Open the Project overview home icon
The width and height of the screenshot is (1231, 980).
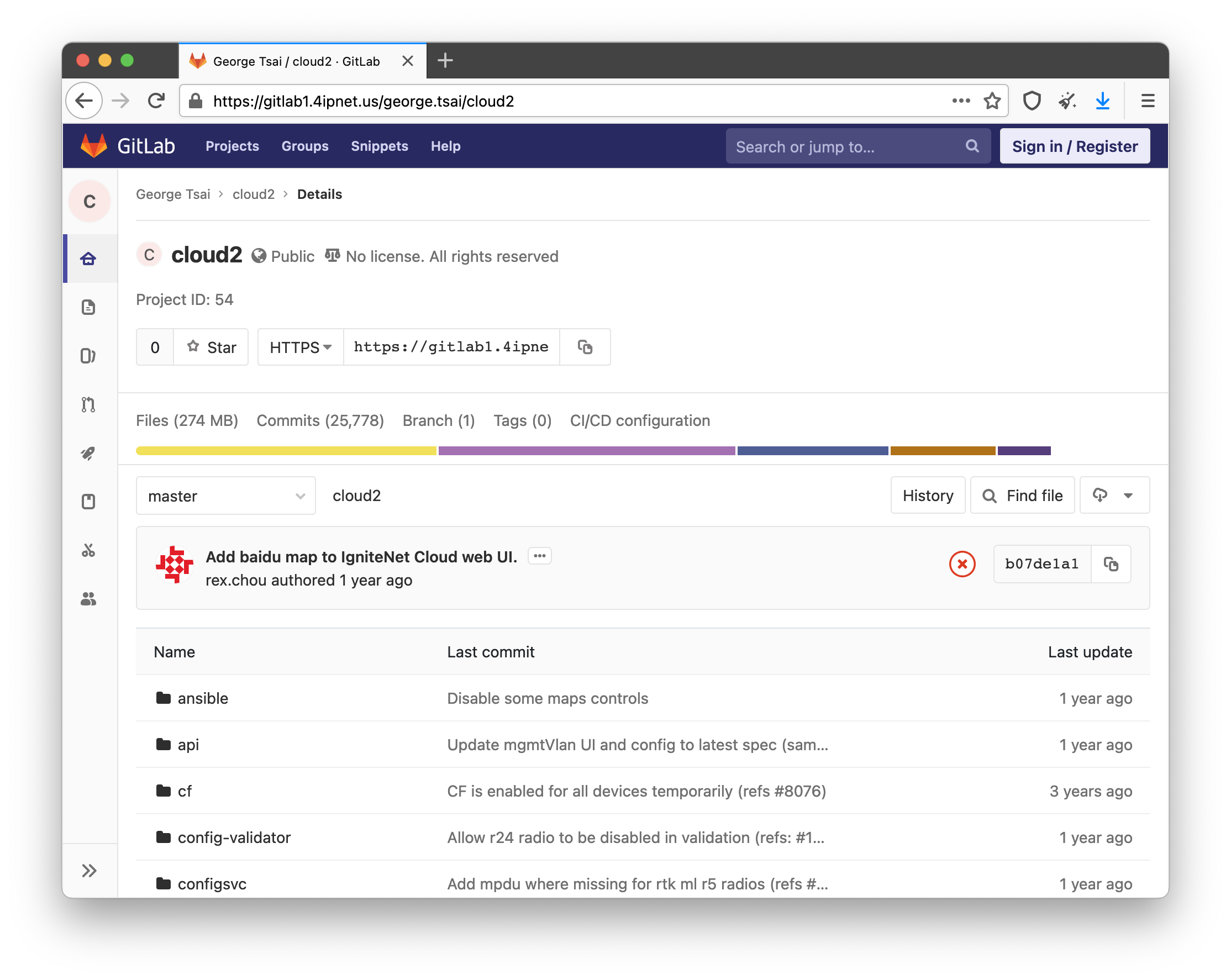88,259
